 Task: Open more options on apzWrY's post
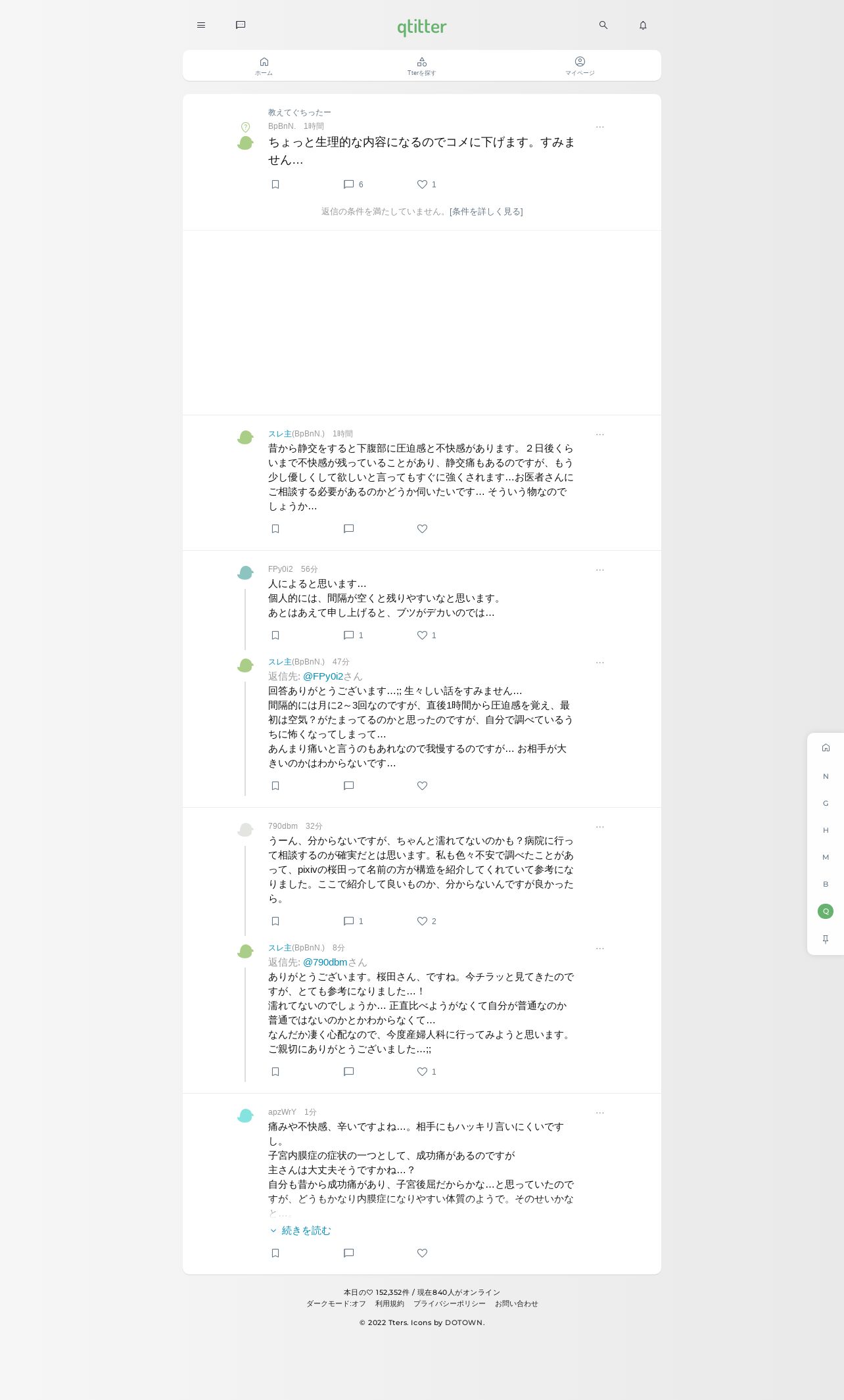[x=600, y=1113]
